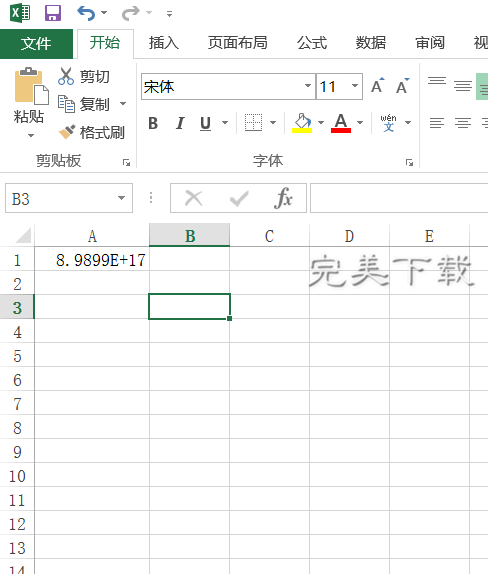Open the 审阅 Review tab
Image resolution: width=488 pixels, height=574 pixels.
pyautogui.click(x=430, y=43)
